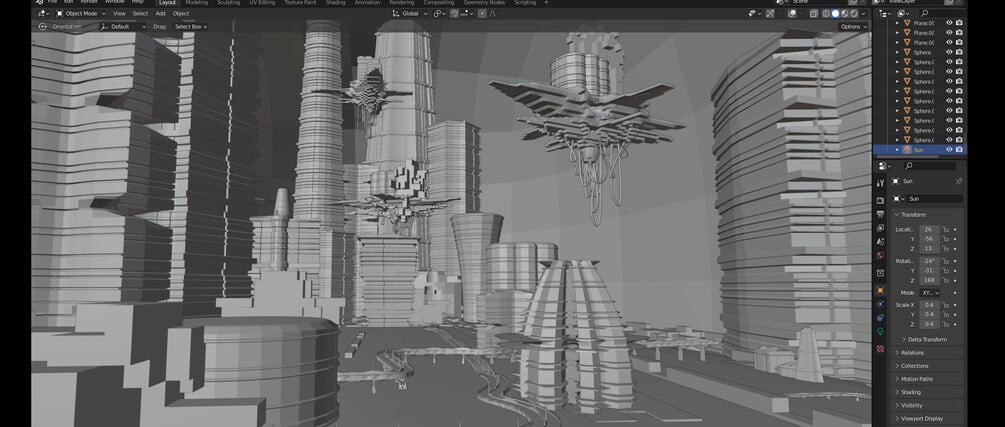Switch viewport to wireframe shading
The width and height of the screenshot is (1005, 427).
coord(826,13)
